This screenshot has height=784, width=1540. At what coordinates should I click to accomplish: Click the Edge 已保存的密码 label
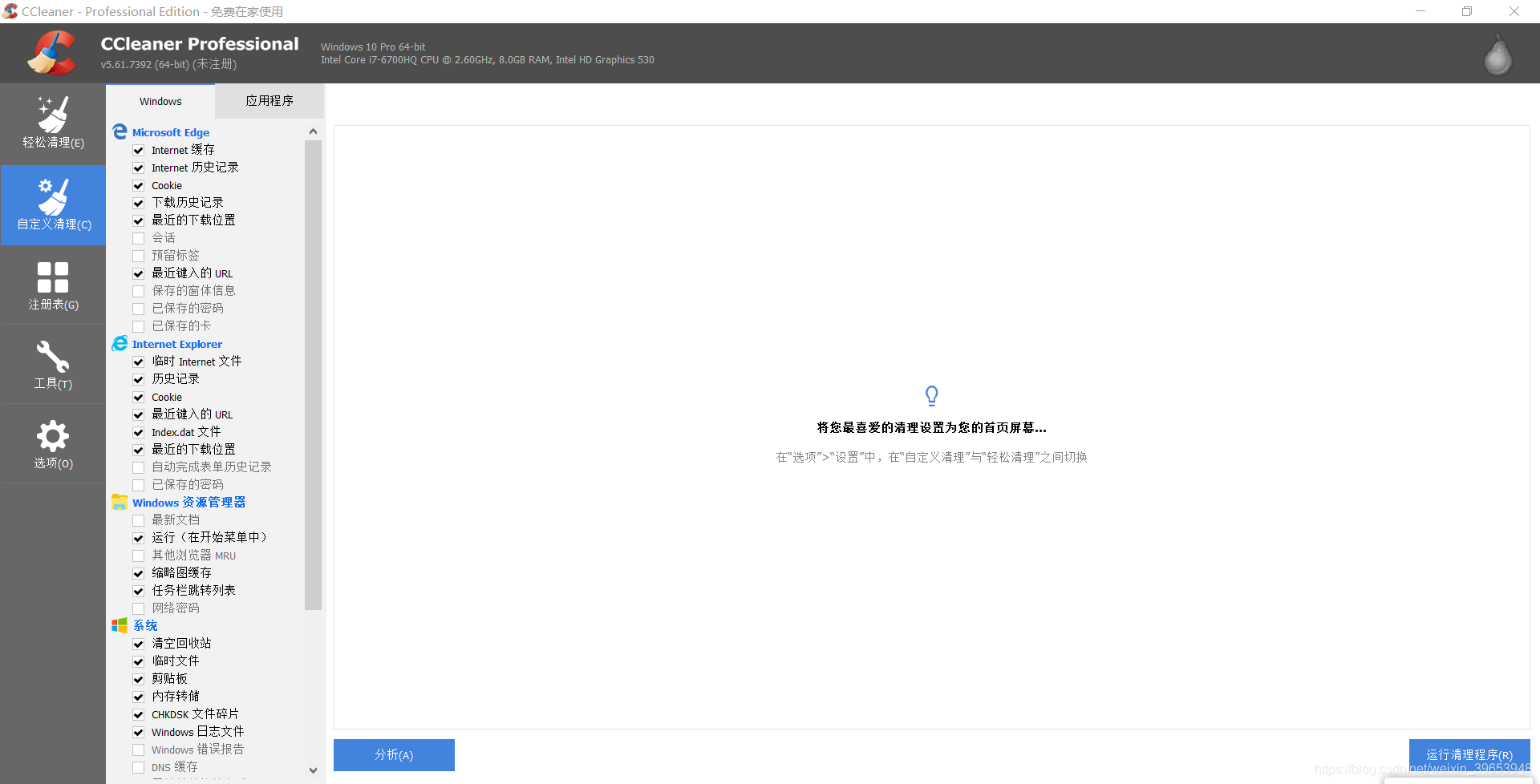[188, 309]
